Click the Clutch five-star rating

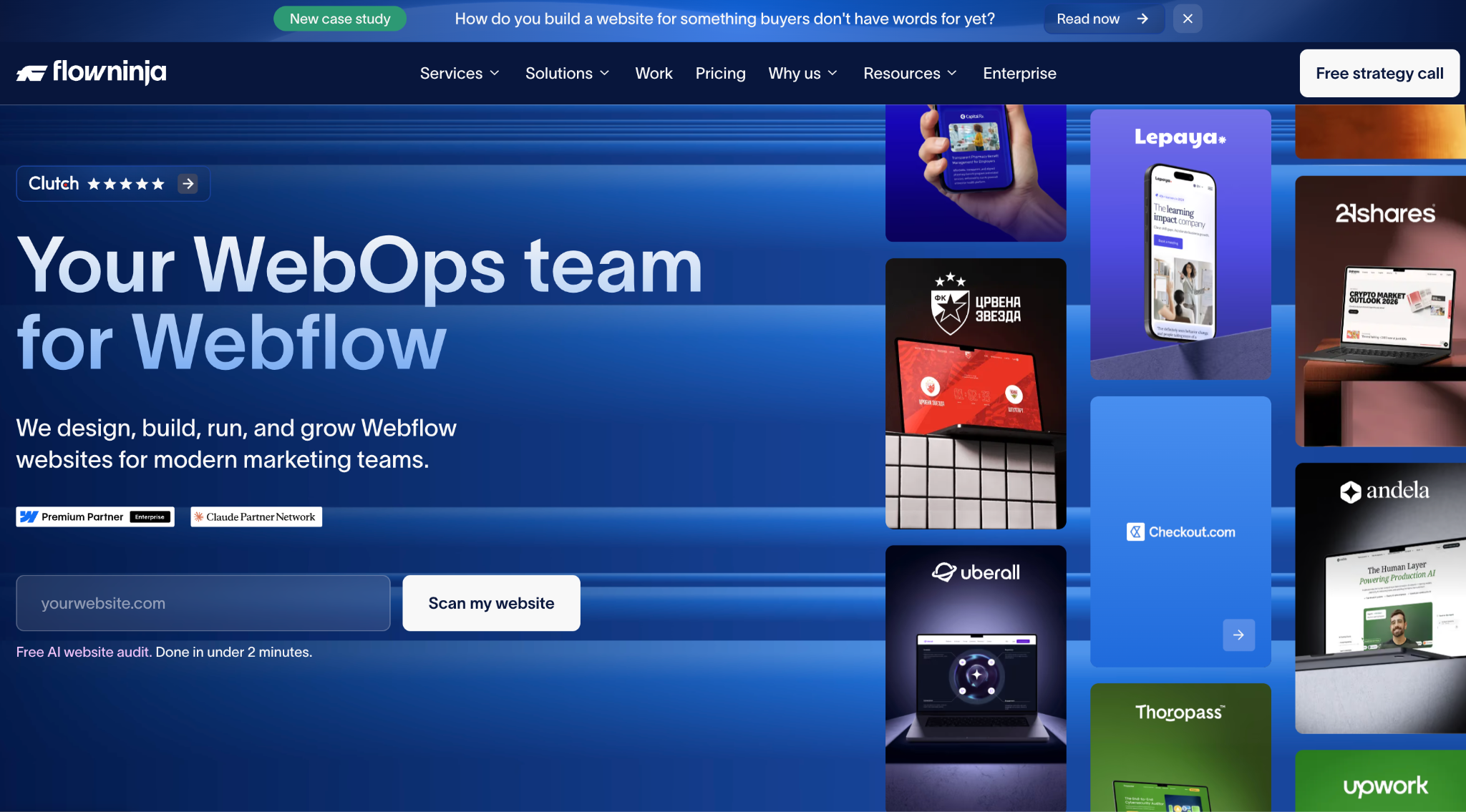126,184
